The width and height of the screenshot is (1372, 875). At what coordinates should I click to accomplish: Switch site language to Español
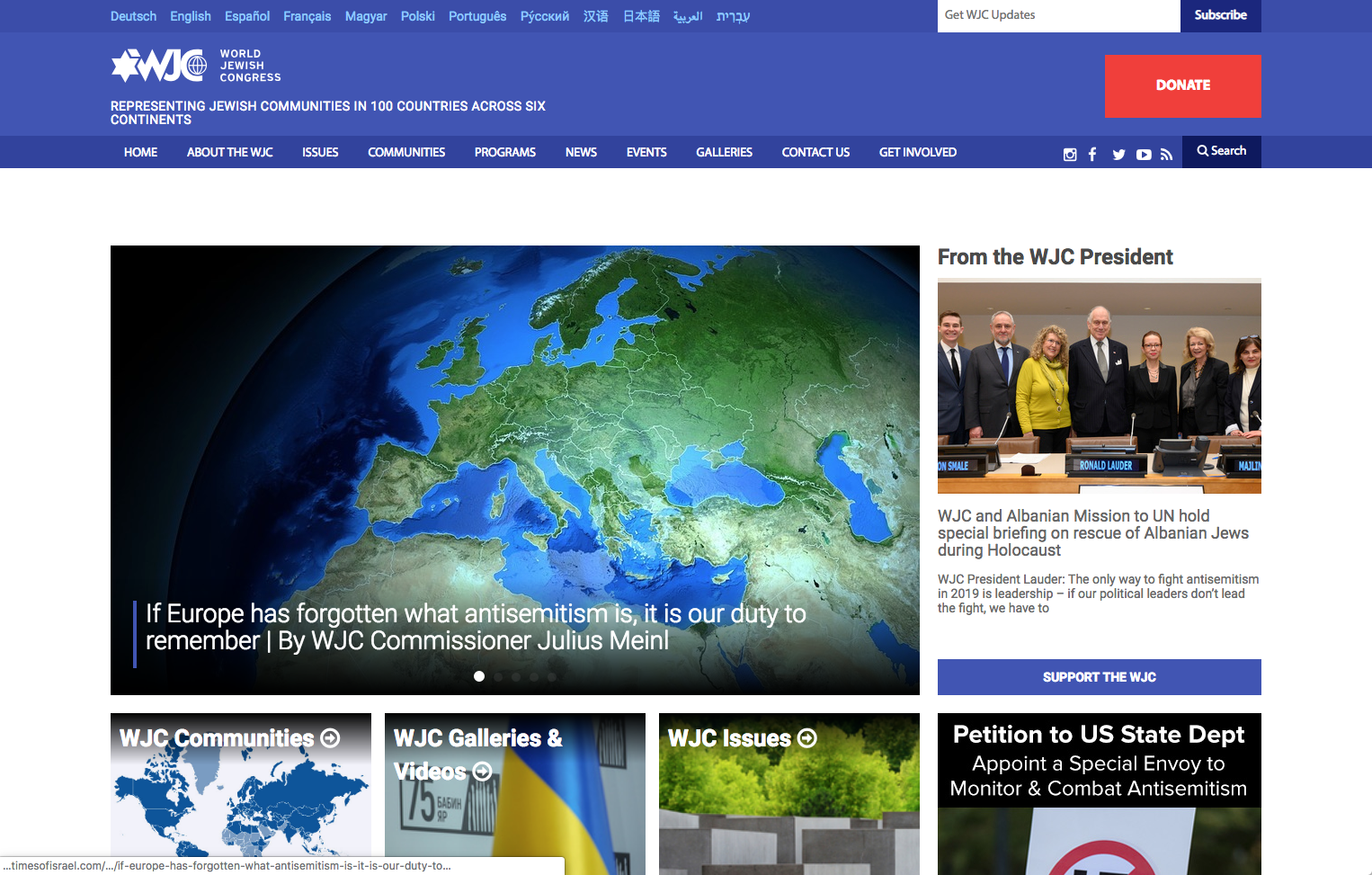click(x=247, y=16)
